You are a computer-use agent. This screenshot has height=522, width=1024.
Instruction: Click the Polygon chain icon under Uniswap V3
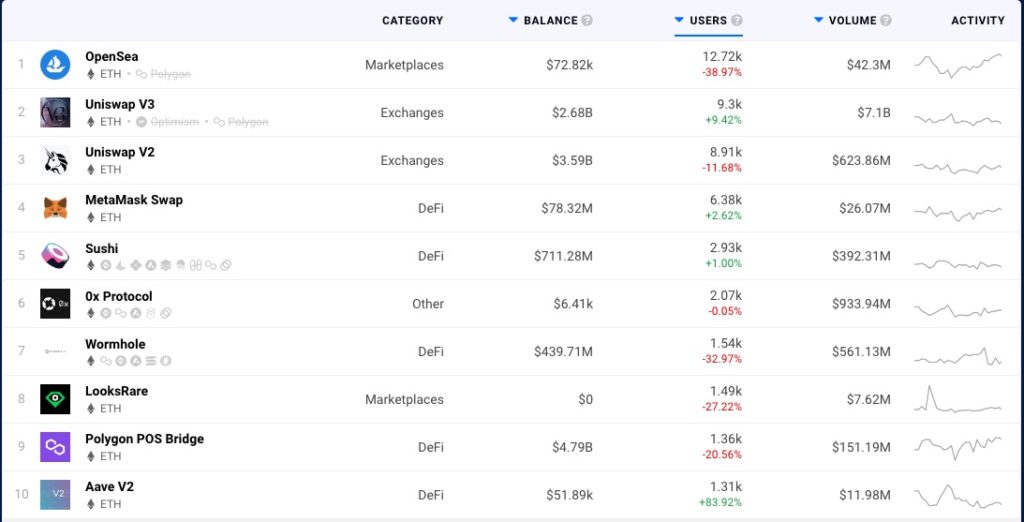point(219,122)
